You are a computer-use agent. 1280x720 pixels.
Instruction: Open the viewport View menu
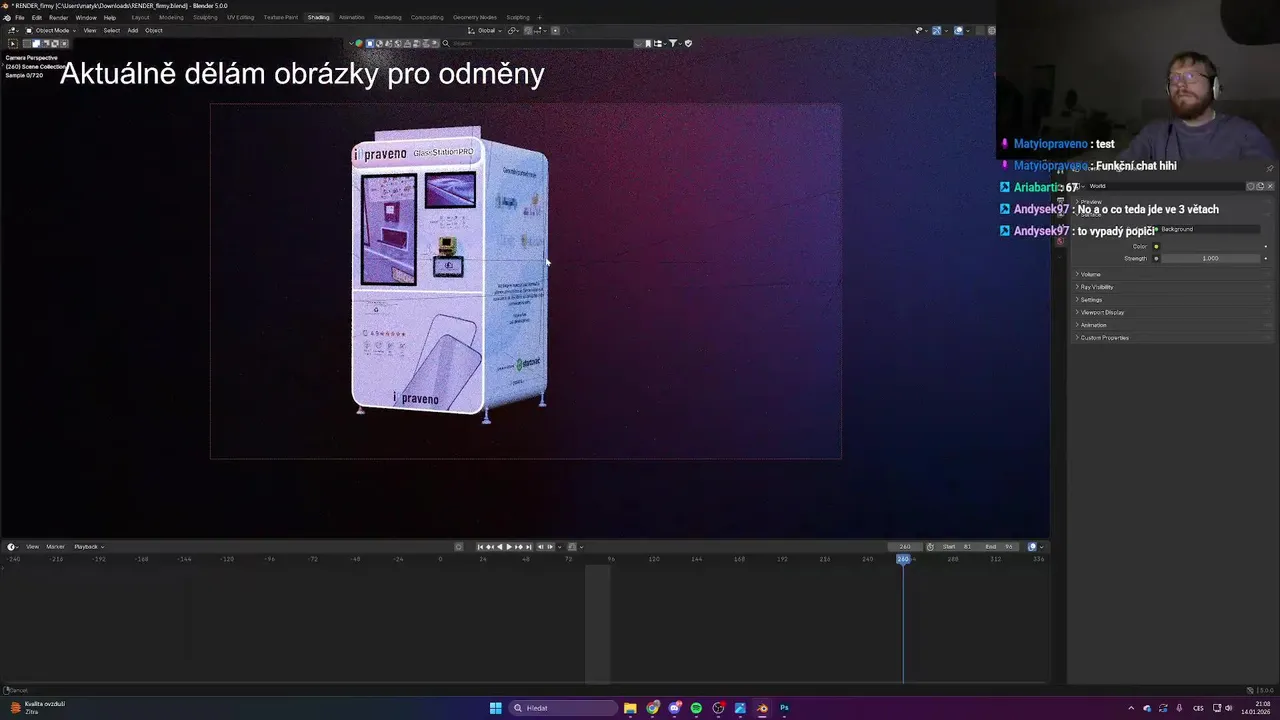tap(90, 30)
